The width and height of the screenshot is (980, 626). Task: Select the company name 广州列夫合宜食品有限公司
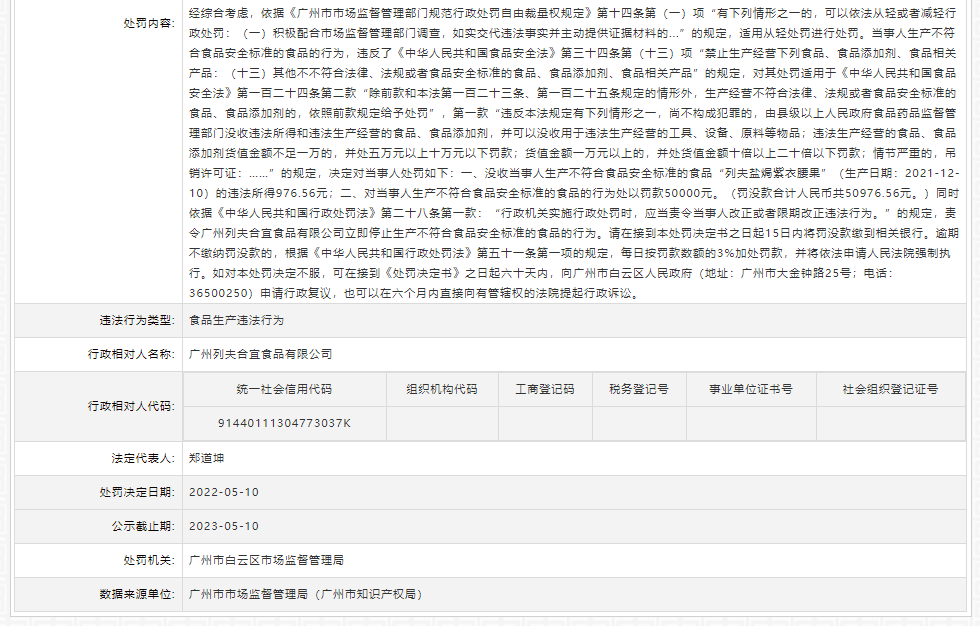[x=260, y=354]
